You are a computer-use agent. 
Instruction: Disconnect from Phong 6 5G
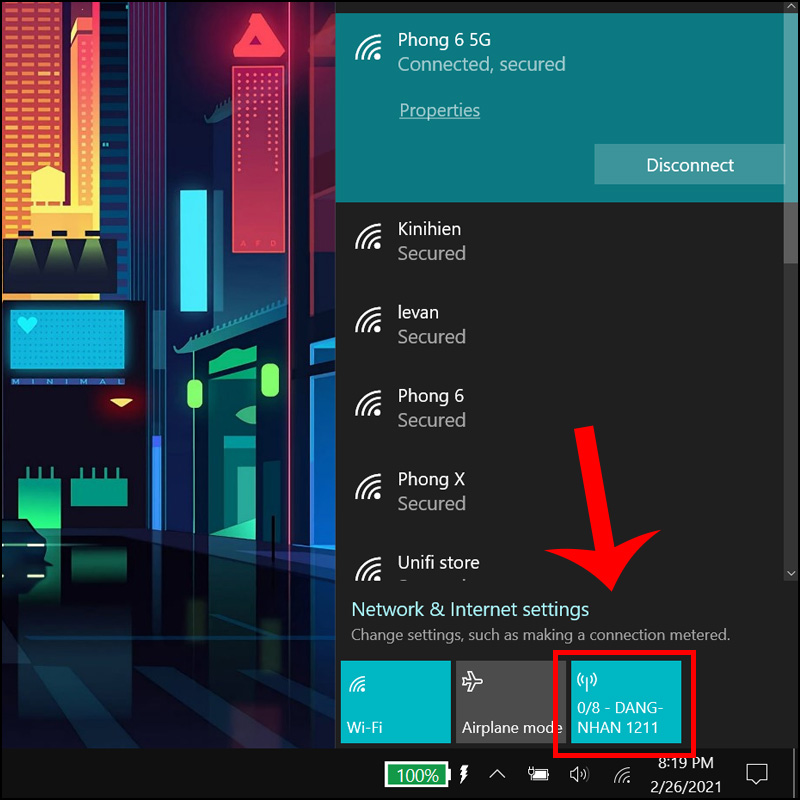coord(689,164)
